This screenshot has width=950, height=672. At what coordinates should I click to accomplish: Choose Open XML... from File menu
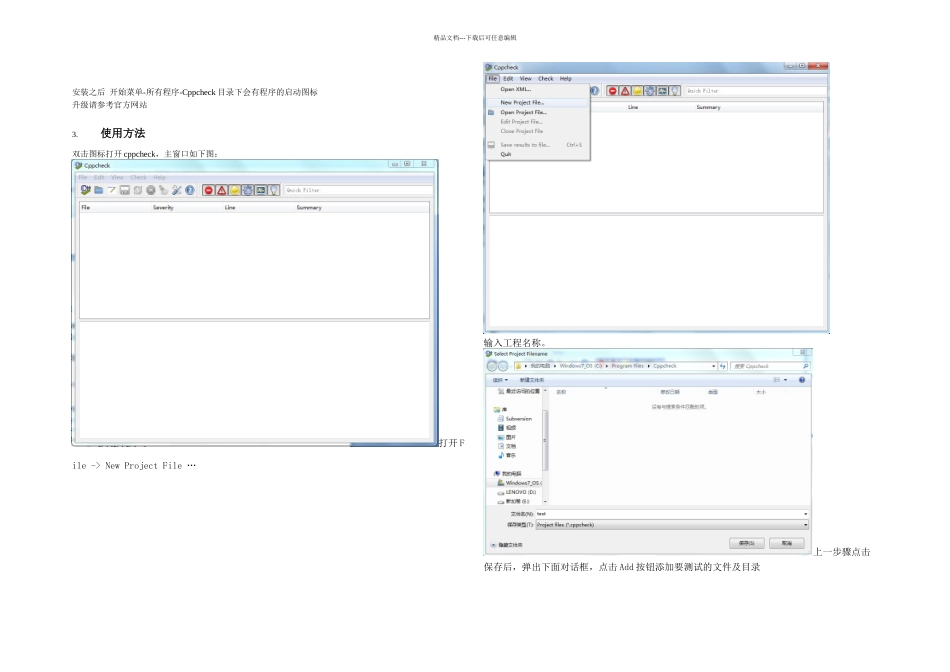click(537, 90)
